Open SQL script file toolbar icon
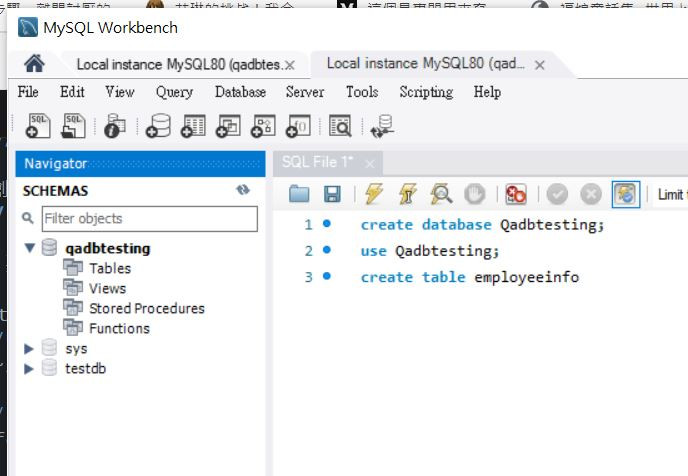This screenshot has width=688, height=476. [73, 126]
